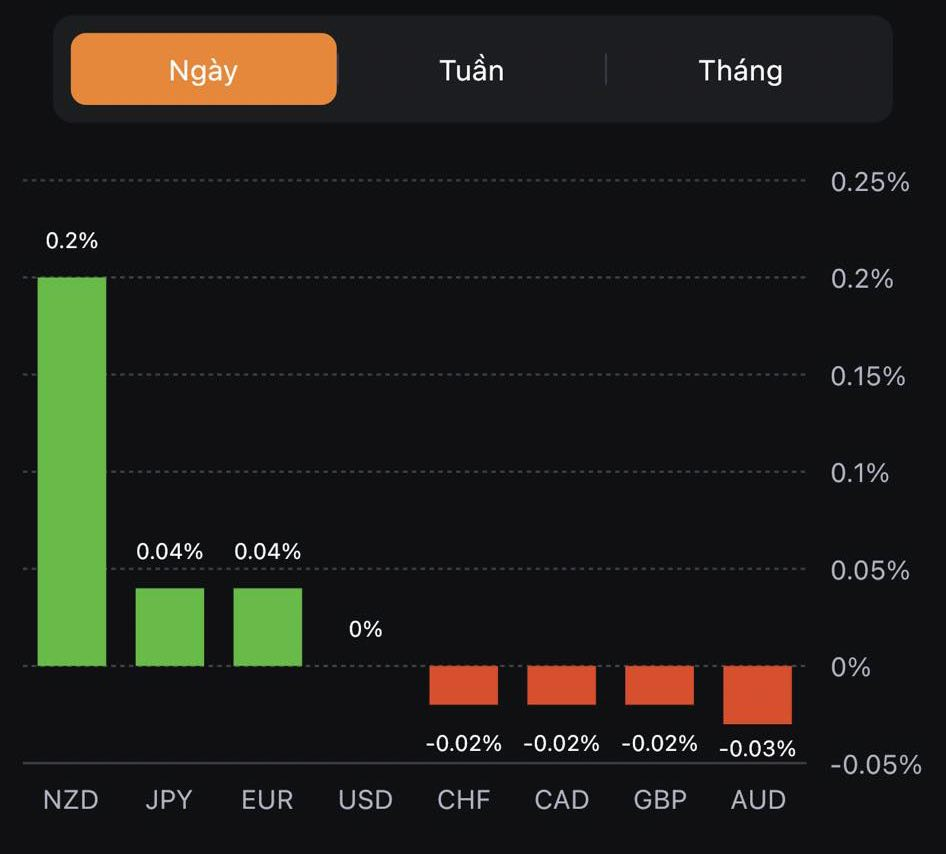946x854 pixels.
Task: Tap the AUD axis label
Action: [758, 800]
